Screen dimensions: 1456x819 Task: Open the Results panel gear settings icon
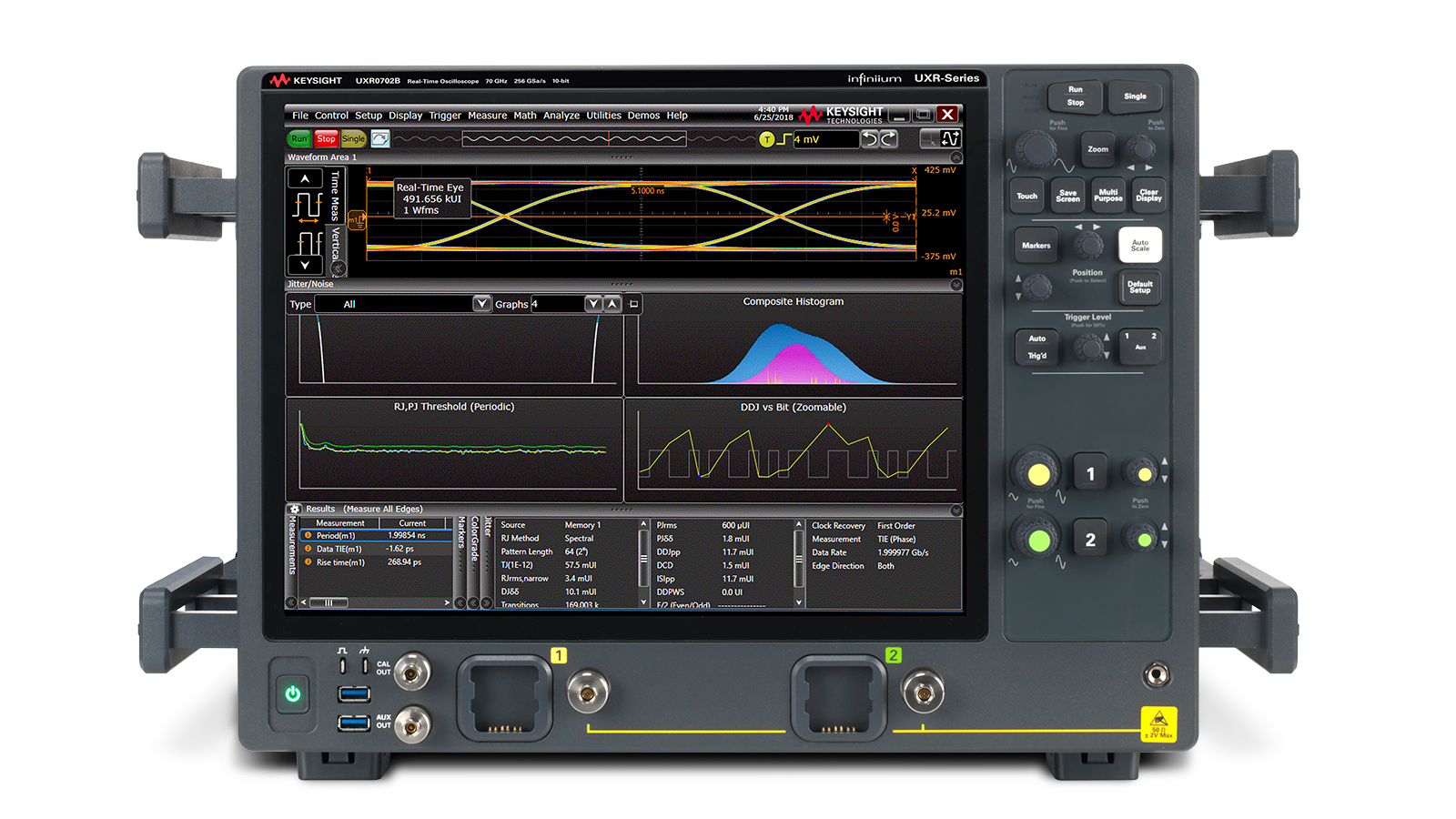pyautogui.click(x=294, y=510)
